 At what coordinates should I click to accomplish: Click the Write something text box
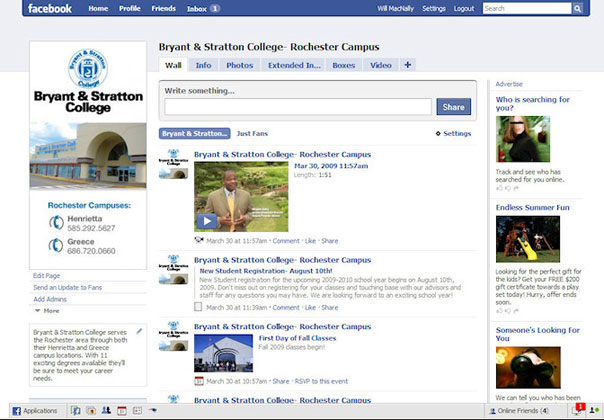tap(298, 107)
